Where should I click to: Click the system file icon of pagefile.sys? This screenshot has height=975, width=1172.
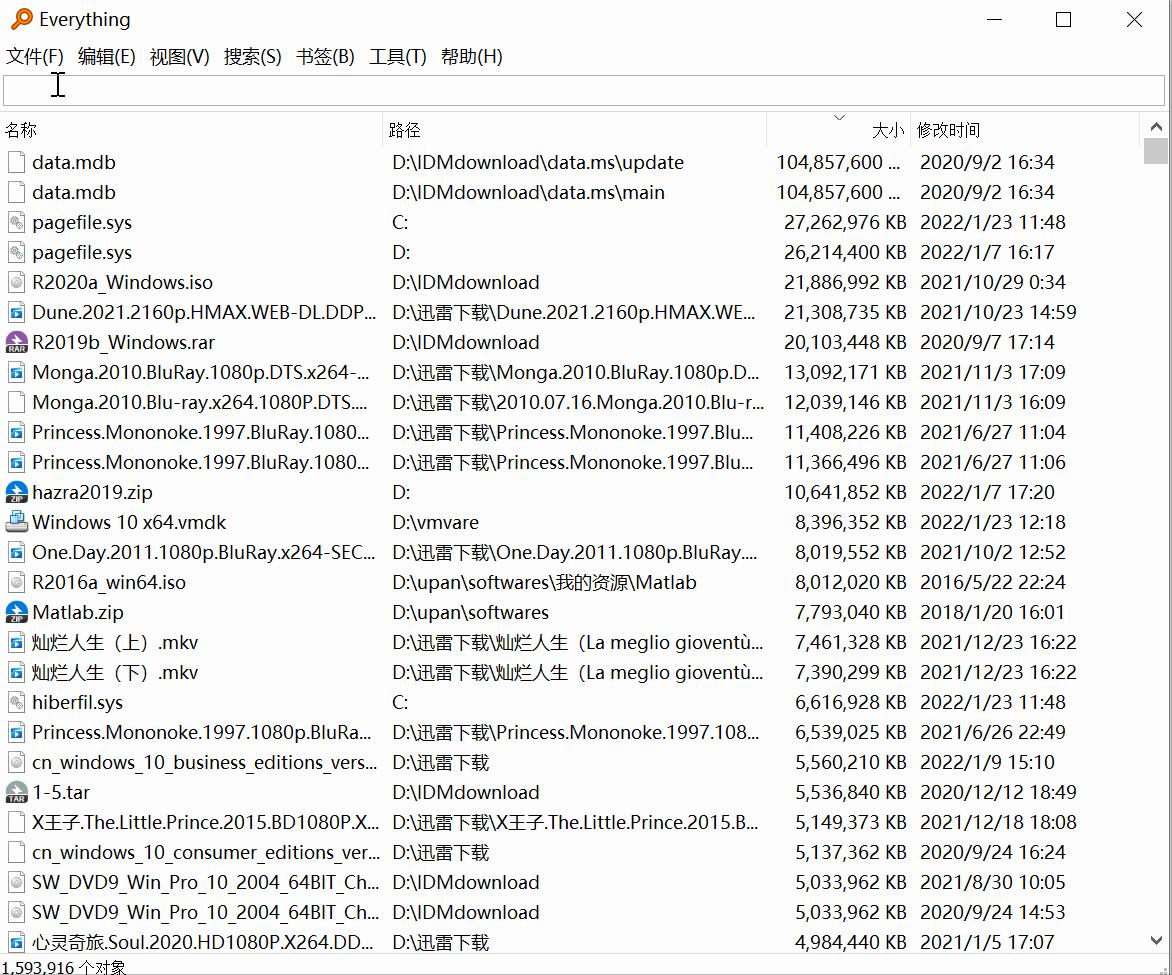[16, 222]
